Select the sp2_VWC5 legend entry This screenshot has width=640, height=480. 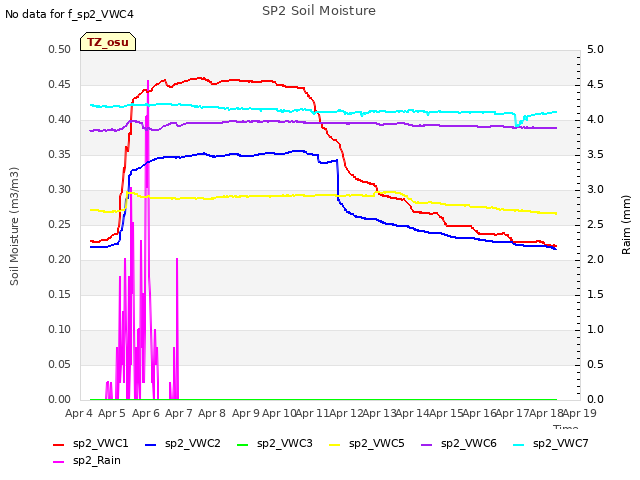(x=367, y=443)
